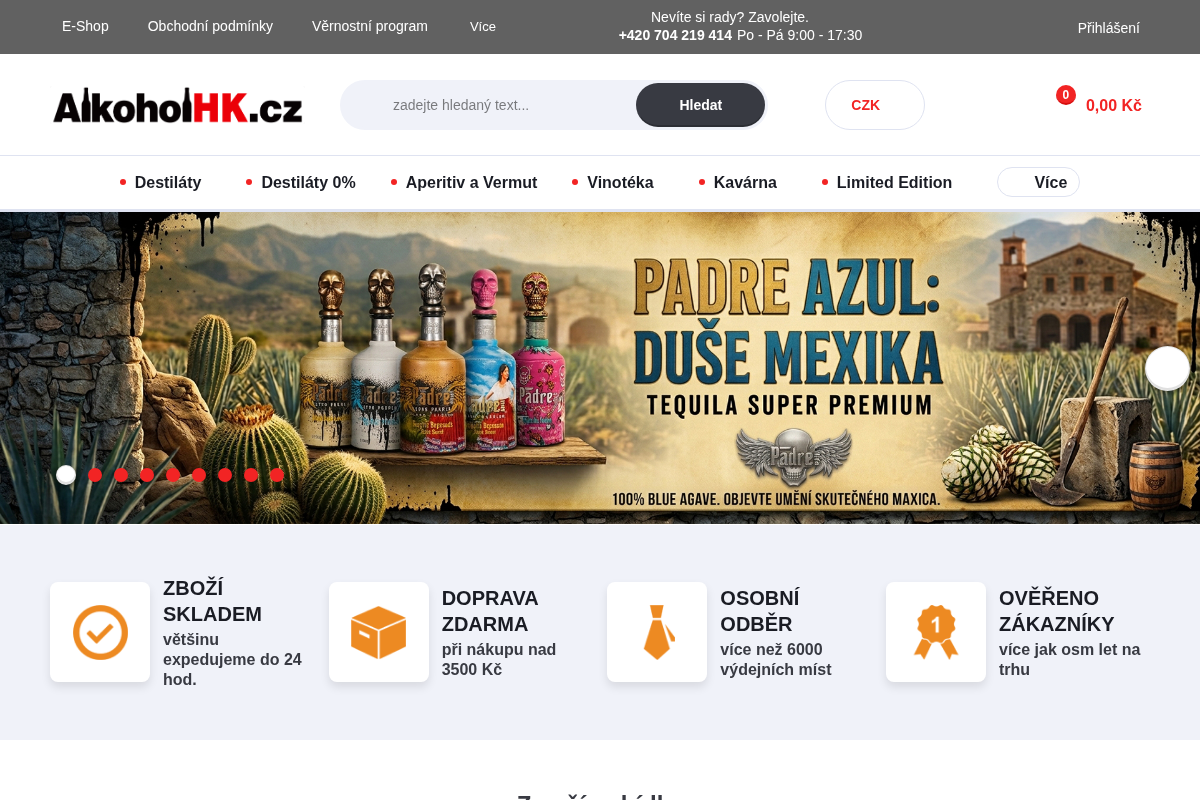Call phone number +420 704 219 414
The height and width of the screenshot is (800, 1200).
coord(675,35)
